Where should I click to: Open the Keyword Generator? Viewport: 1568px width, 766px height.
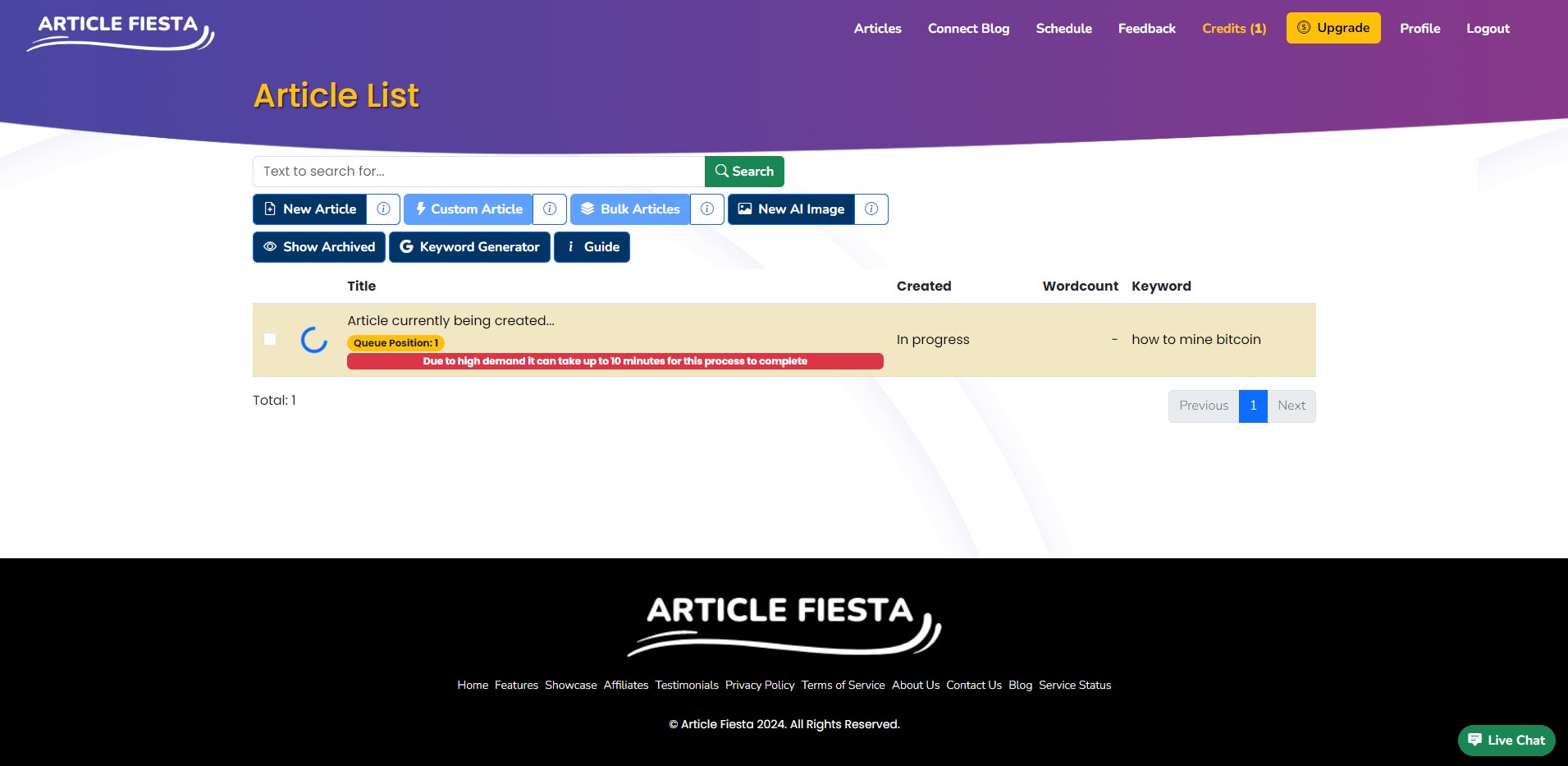[469, 247]
